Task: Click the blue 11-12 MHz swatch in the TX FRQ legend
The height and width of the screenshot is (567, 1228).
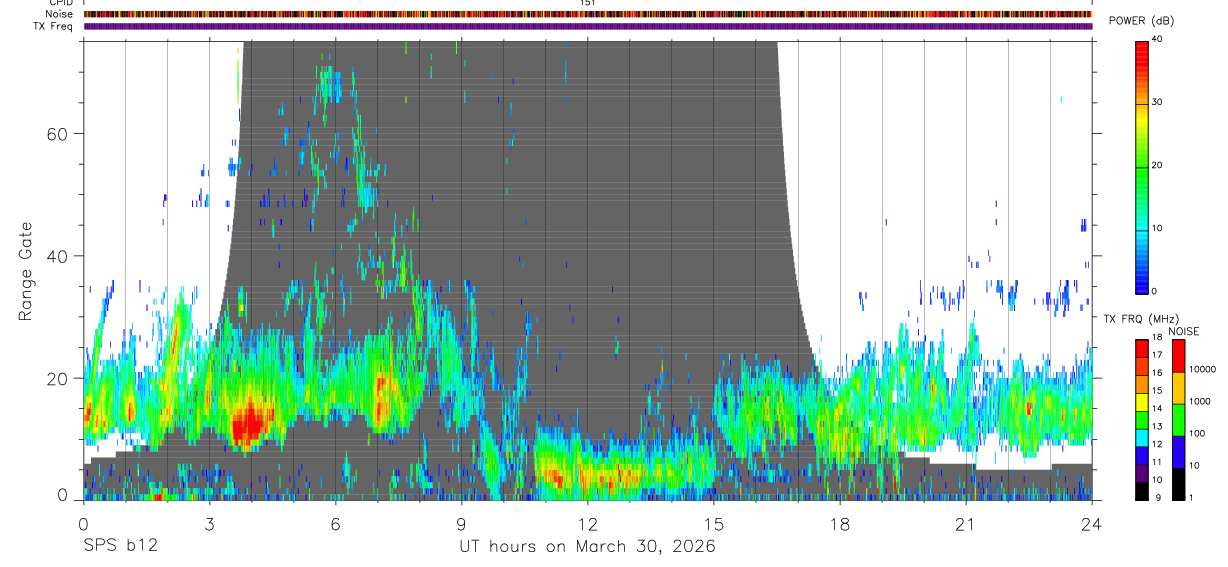Action: tap(1141, 456)
